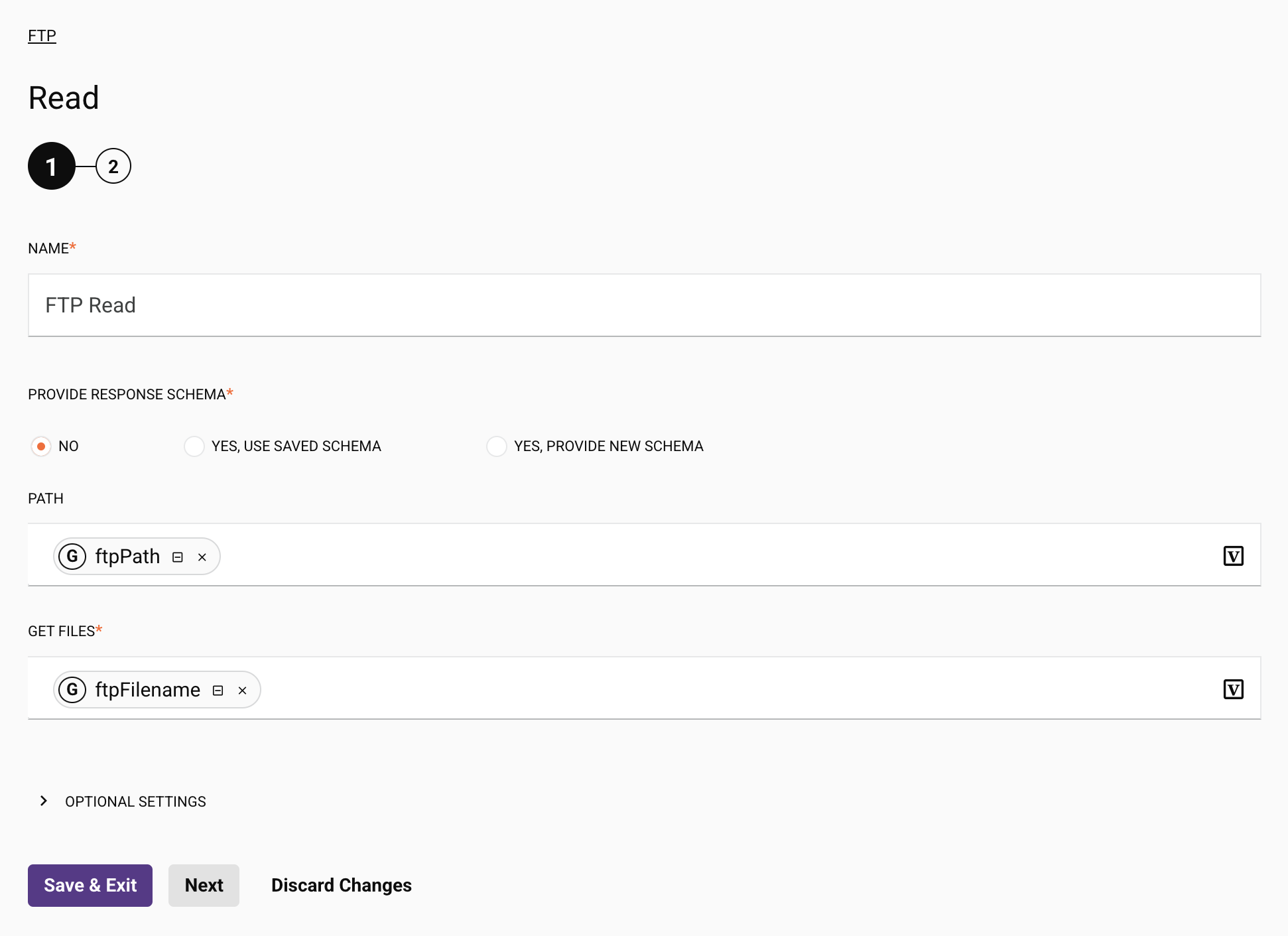Click the variable icon in the Get Files field

[1233, 689]
